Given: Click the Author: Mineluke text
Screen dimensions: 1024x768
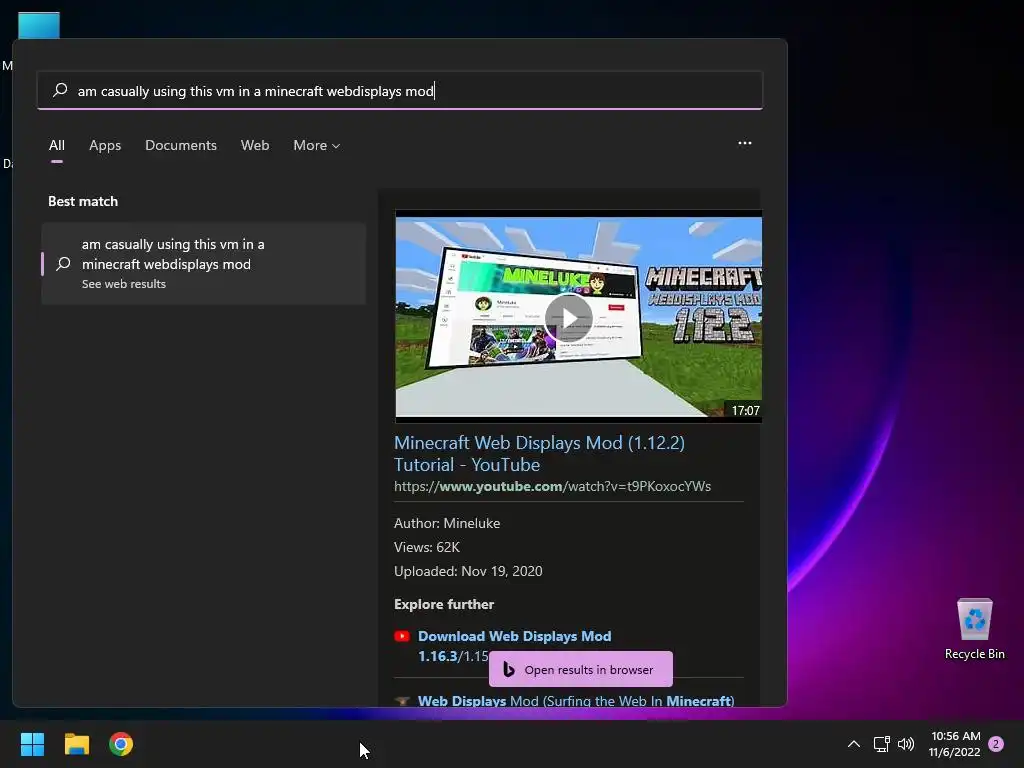Looking at the screenshot, I should click(447, 523).
